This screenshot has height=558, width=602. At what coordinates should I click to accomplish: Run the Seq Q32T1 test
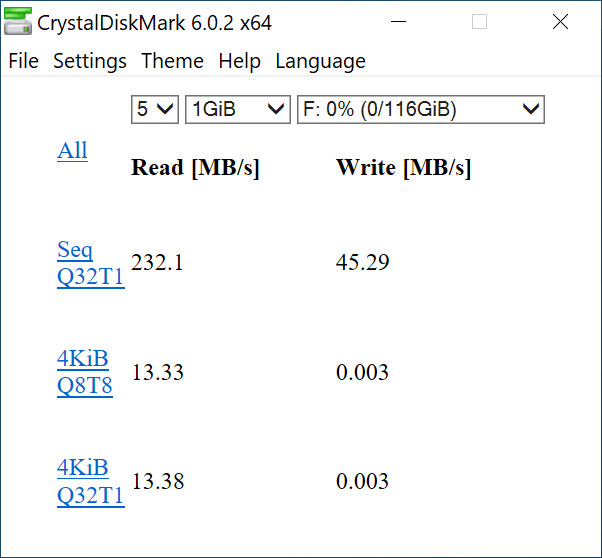coord(90,264)
